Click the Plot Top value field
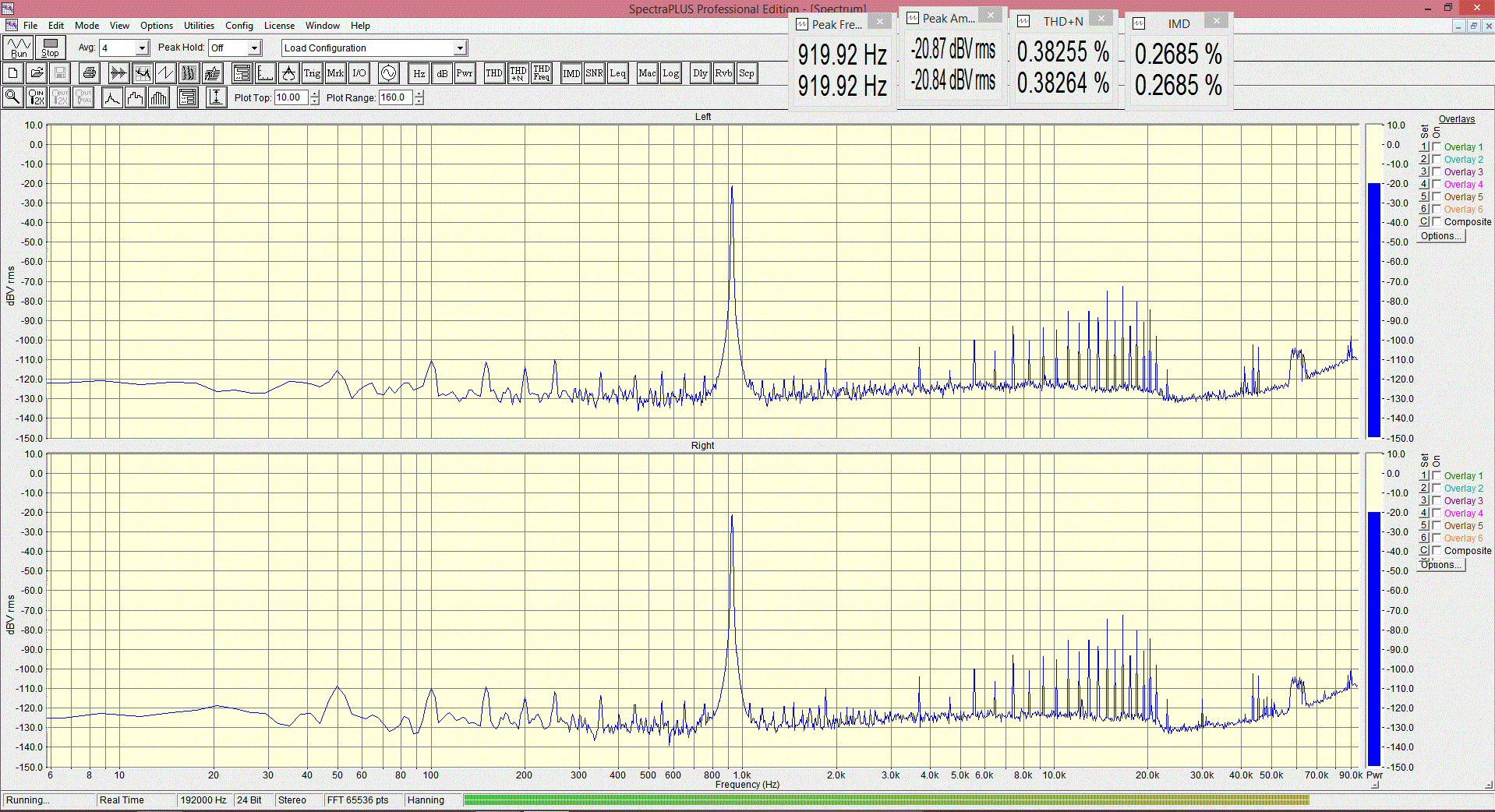This screenshot has width=1495, height=812. coord(292,97)
